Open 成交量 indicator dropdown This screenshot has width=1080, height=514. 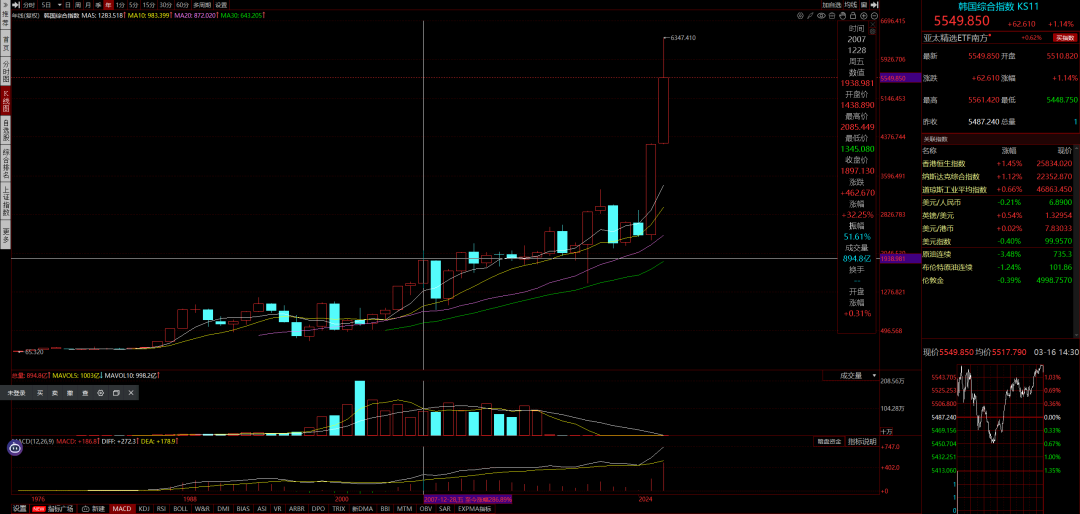(x=851, y=376)
